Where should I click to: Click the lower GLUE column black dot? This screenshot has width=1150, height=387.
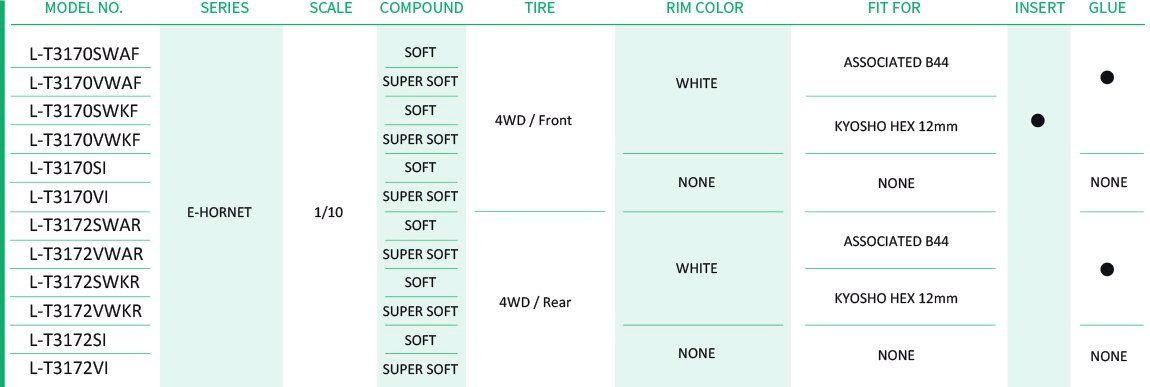1107,270
